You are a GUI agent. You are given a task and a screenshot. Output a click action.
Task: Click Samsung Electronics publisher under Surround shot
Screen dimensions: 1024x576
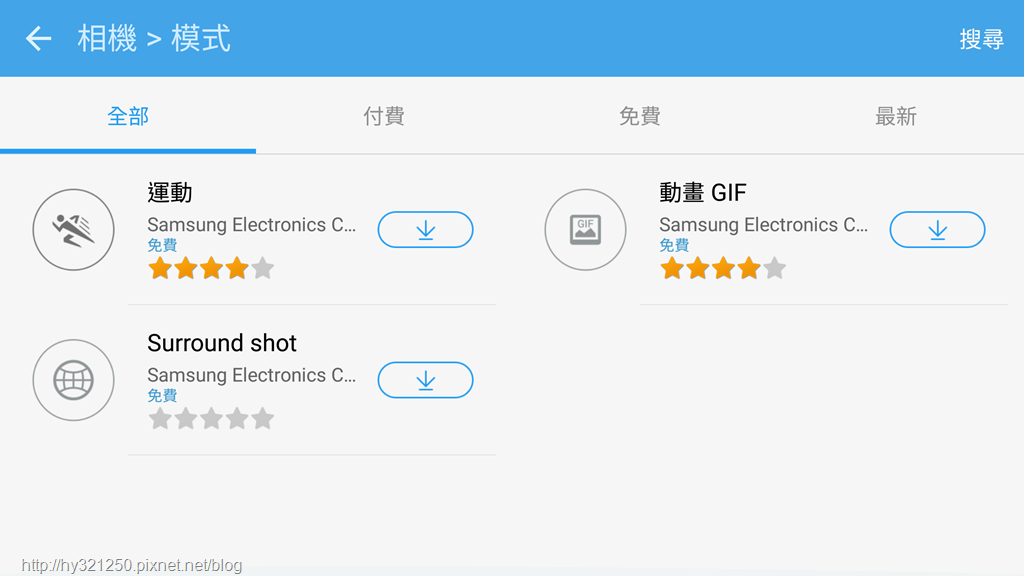[251, 375]
